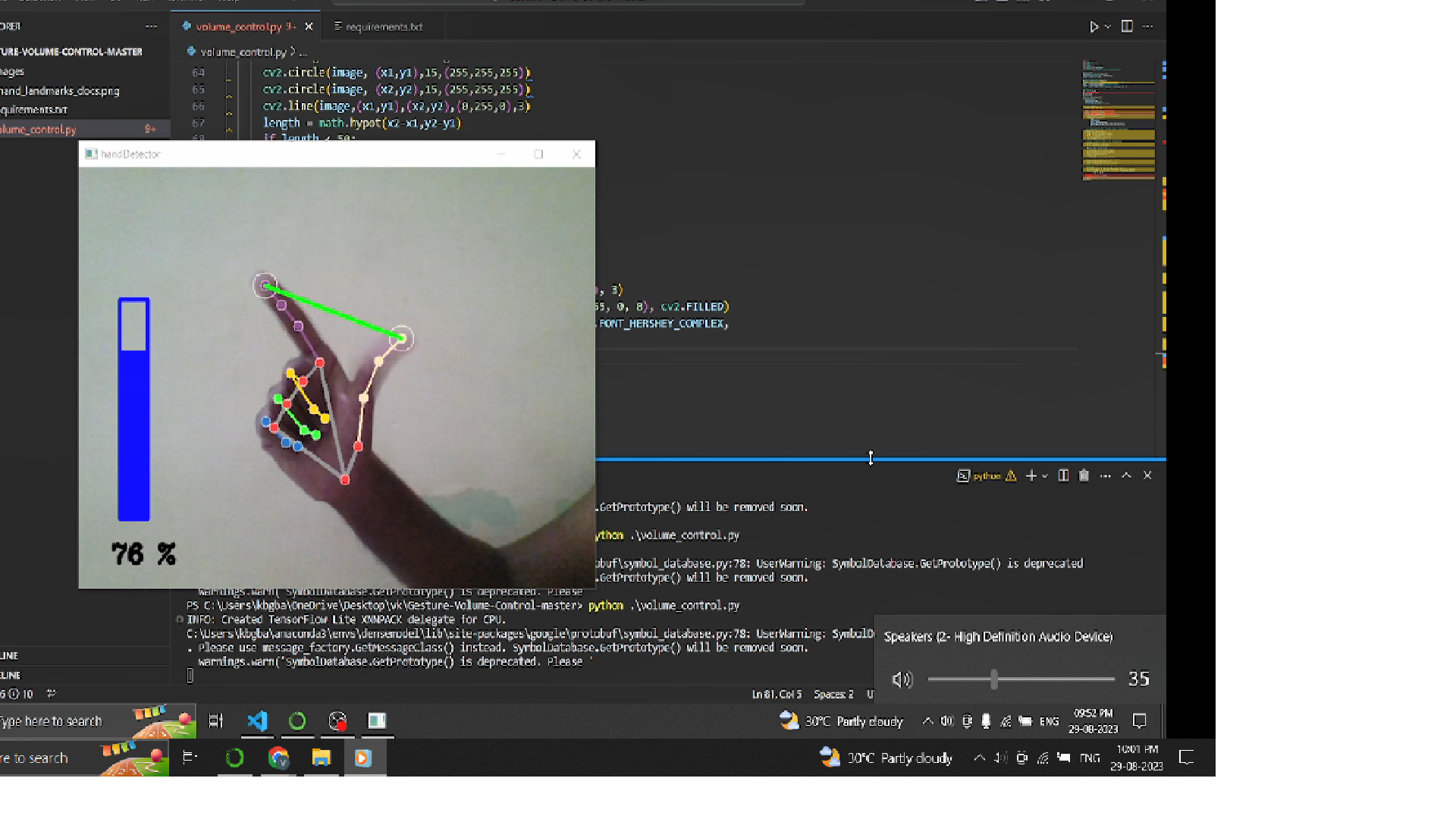Toggle the microphone icon in the system tray
Image resolution: width=1456 pixels, height=819 pixels.
[x=986, y=721]
